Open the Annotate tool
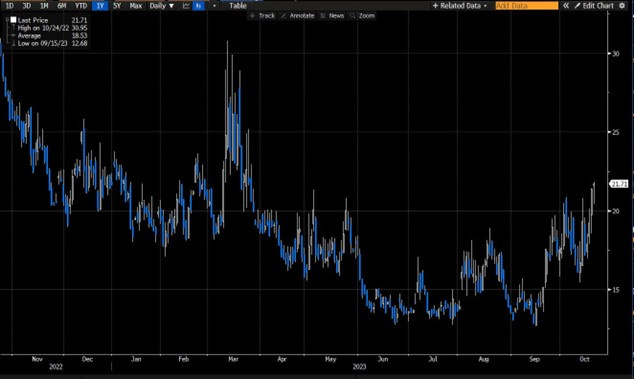Screen dimensions: 634x379 [x=298, y=16]
